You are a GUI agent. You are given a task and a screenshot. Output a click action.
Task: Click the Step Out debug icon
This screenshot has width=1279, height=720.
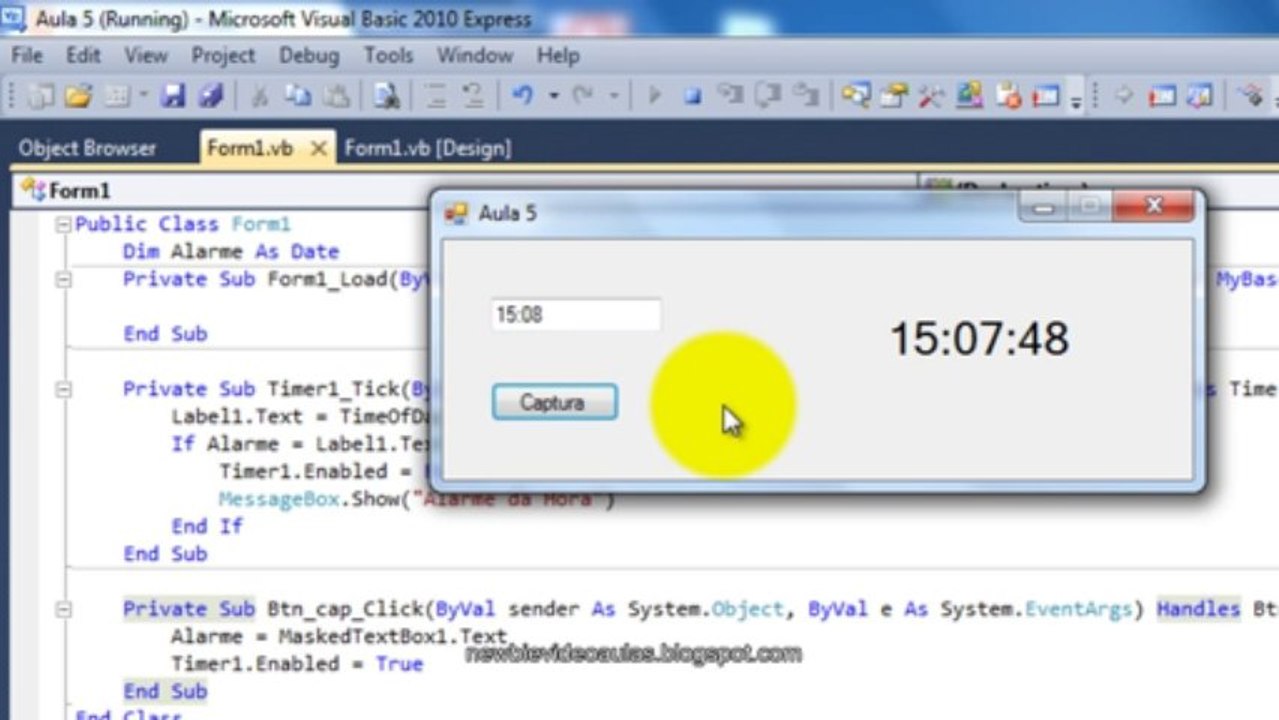[806, 96]
